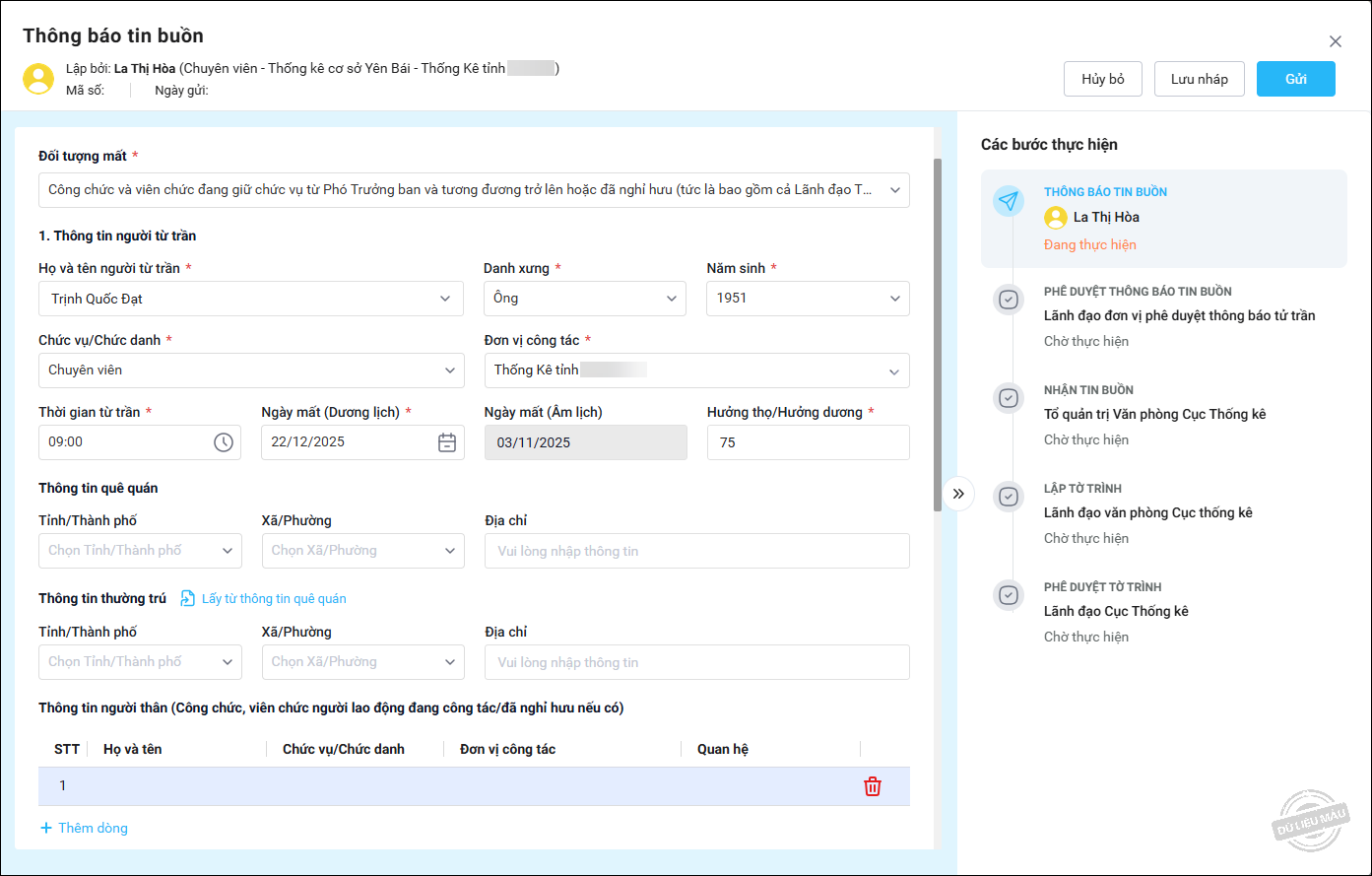The height and width of the screenshot is (876, 1372).
Task: Open the clock time picker icon
Action: [224, 442]
